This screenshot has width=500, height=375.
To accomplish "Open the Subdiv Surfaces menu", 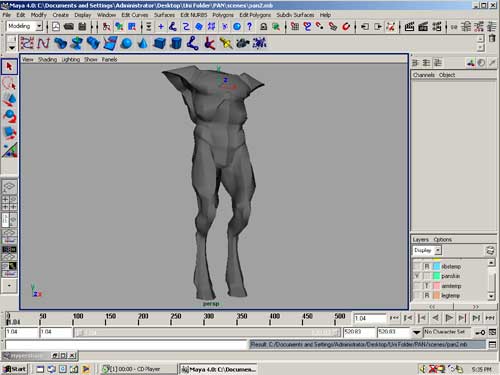I will [295, 15].
